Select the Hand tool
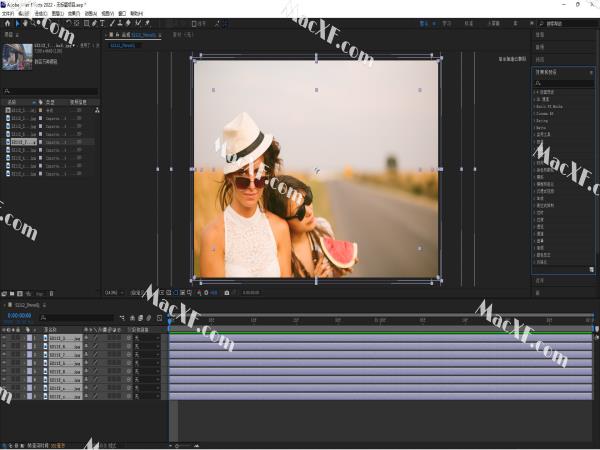 [26, 23]
